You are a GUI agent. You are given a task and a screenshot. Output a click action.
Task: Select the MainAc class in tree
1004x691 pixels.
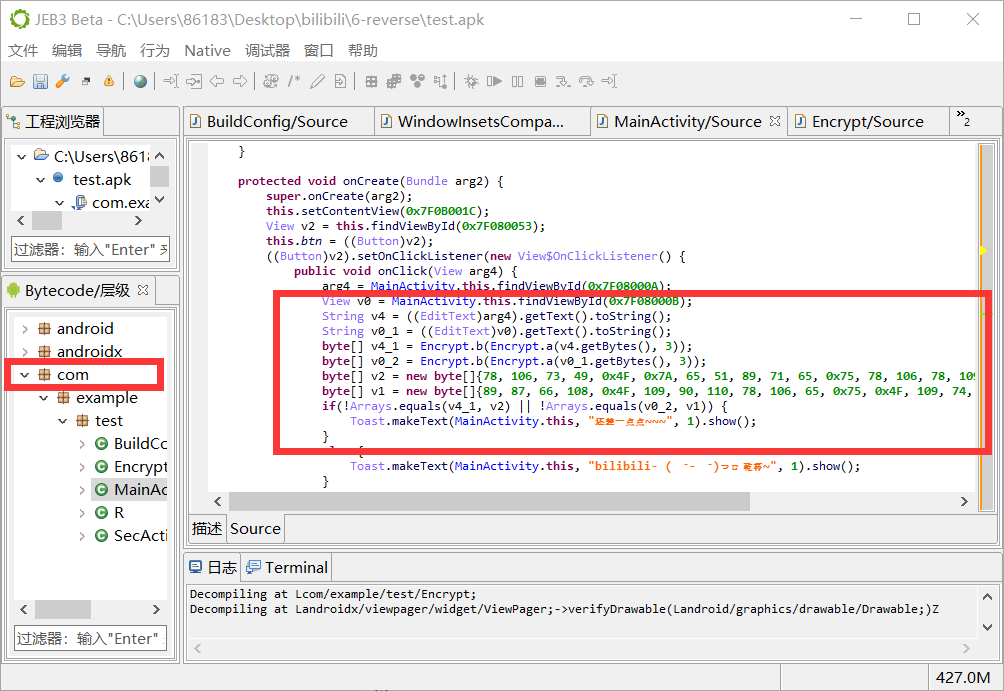coord(130,490)
